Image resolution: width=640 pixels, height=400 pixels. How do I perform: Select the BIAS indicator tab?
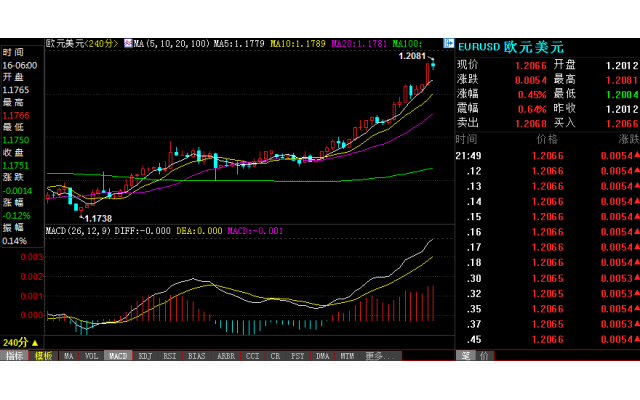tap(197, 355)
